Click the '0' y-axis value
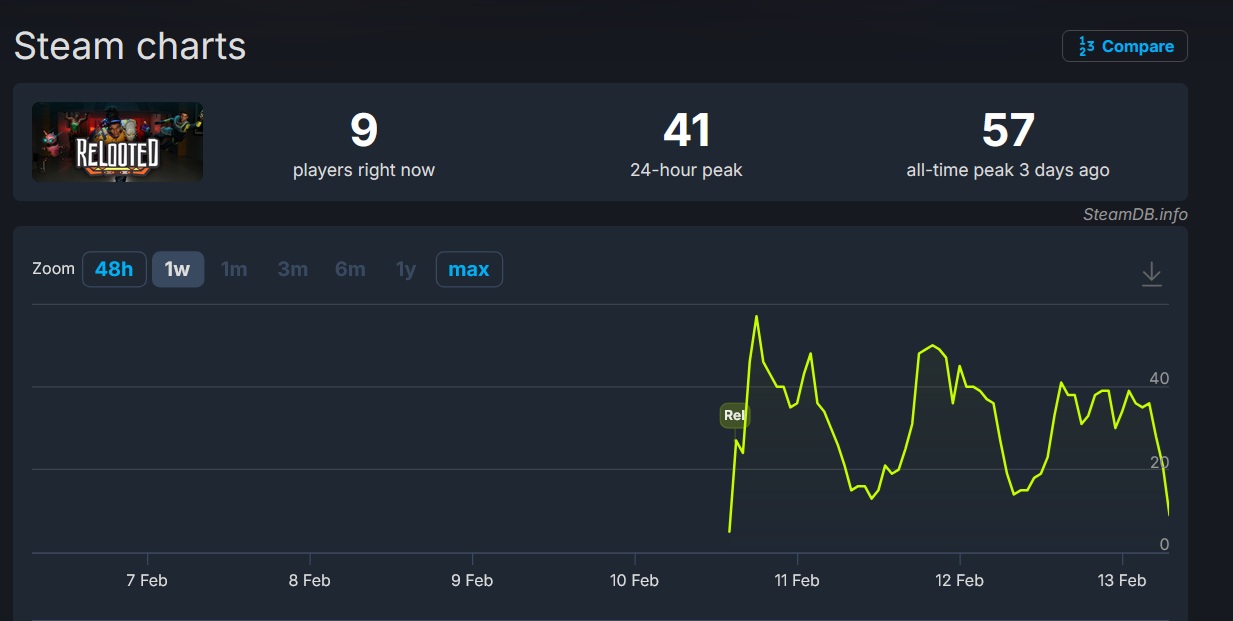1233x621 pixels. pos(1164,544)
